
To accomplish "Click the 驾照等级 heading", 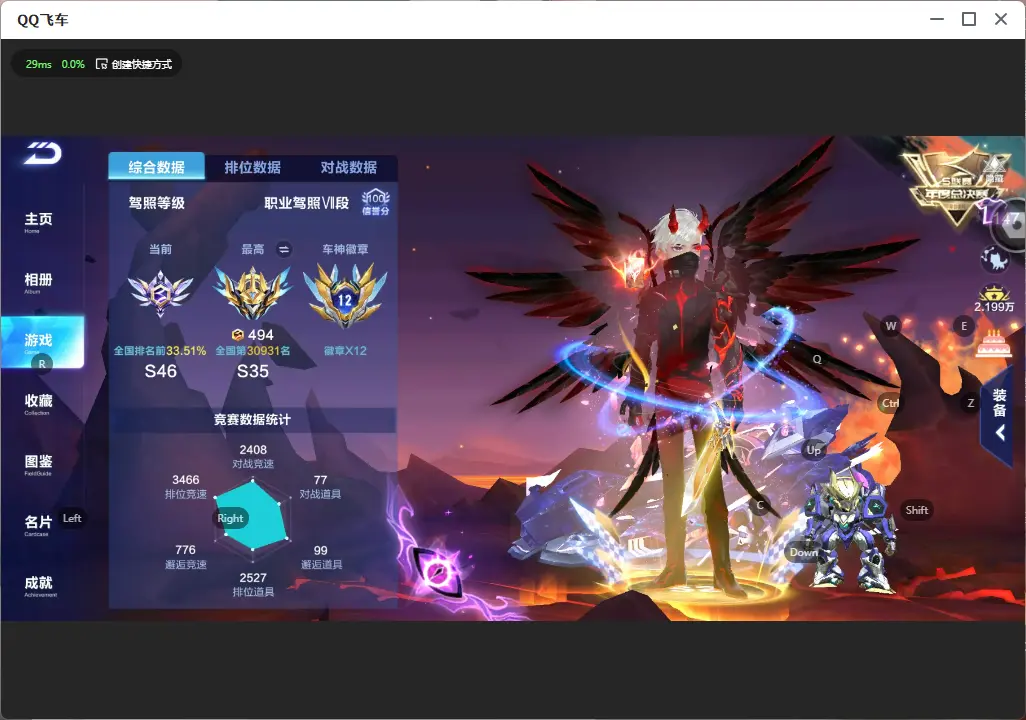I will [156, 203].
